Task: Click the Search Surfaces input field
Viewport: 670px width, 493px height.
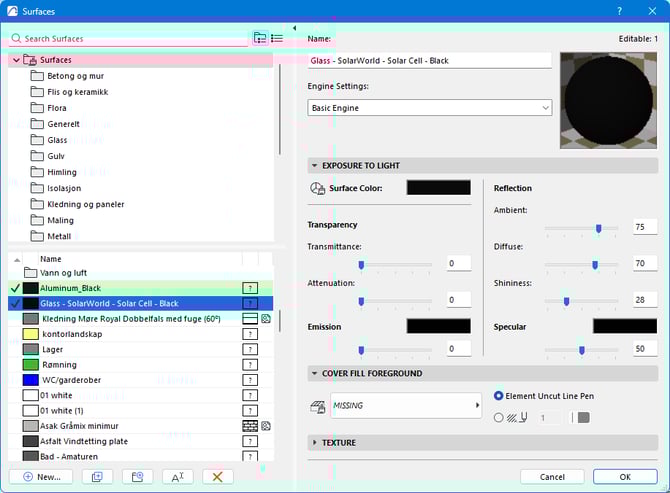Action: pyautogui.click(x=130, y=38)
